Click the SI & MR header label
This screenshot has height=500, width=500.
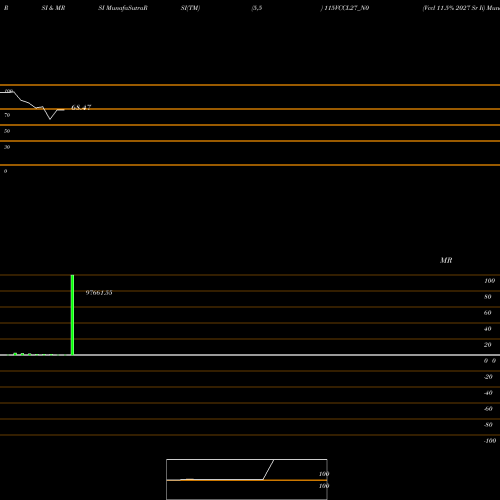(x=53, y=8)
